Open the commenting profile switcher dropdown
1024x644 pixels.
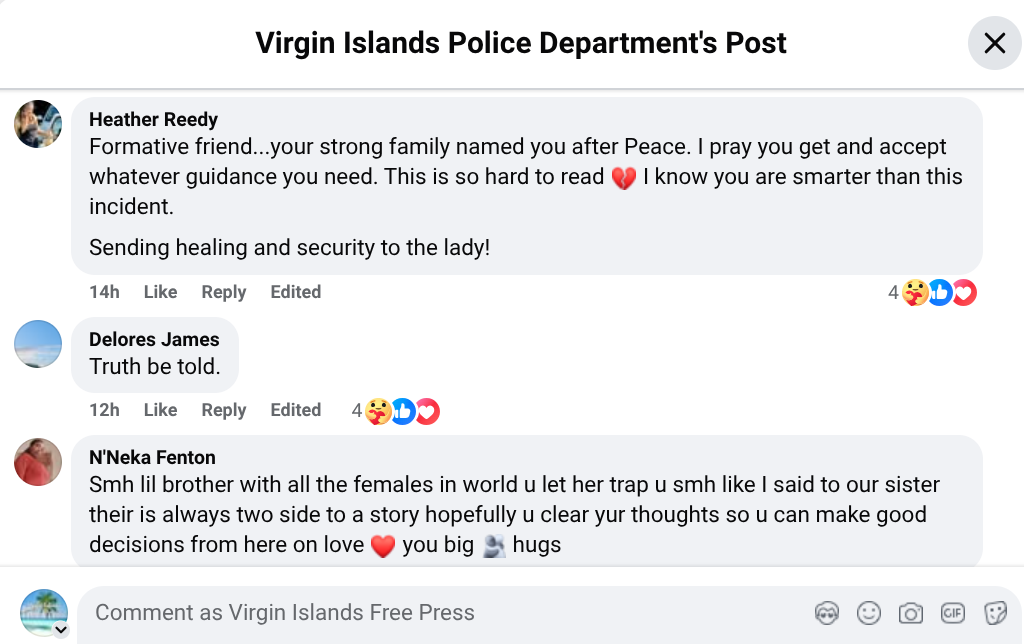(x=60, y=630)
